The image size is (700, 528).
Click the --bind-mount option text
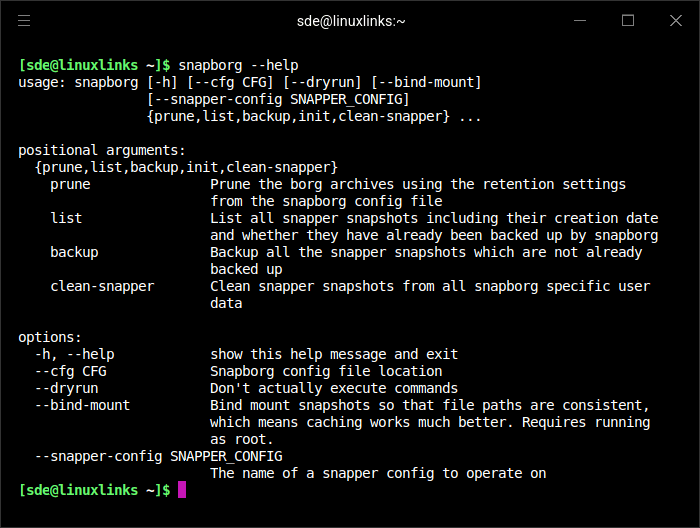point(82,405)
